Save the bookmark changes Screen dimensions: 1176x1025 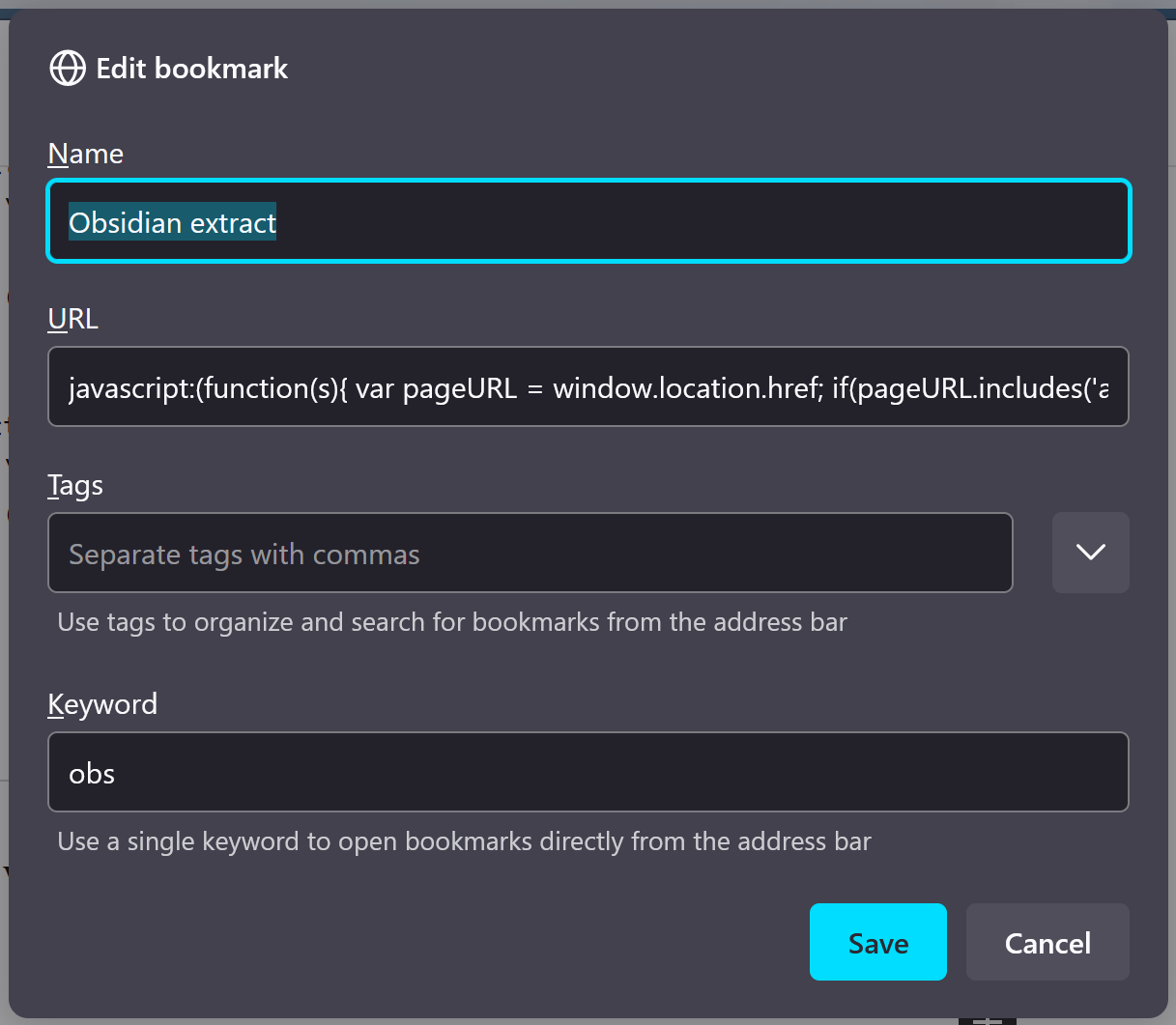tap(877, 942)
